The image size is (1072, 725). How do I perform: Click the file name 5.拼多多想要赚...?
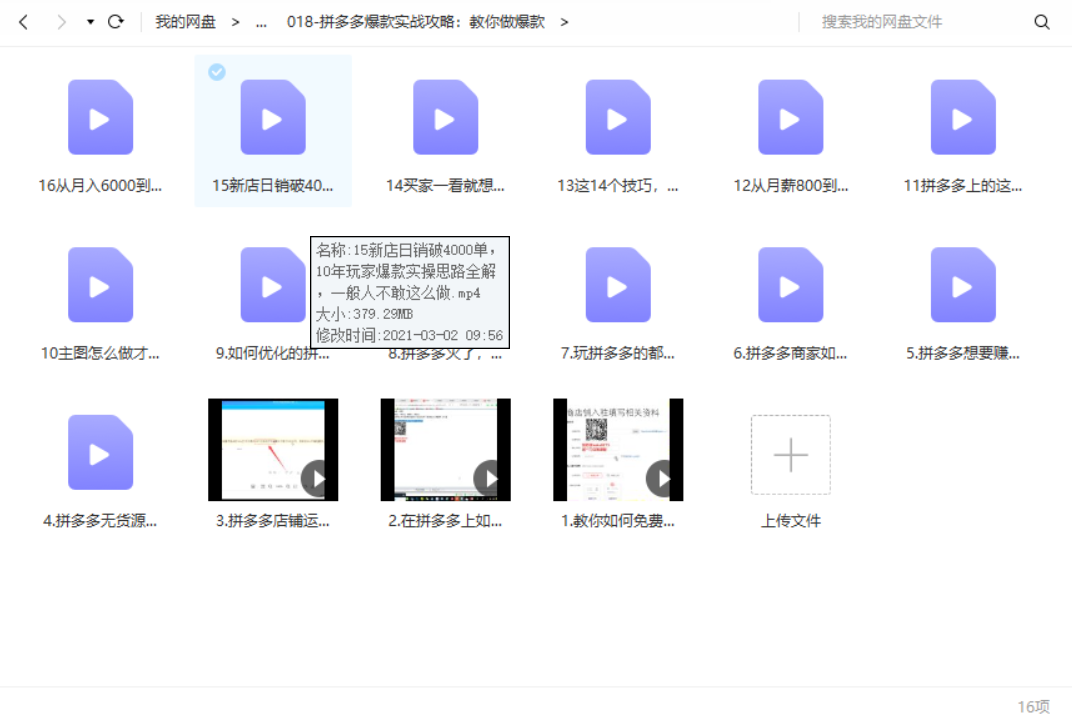click(x=963, y=353)
